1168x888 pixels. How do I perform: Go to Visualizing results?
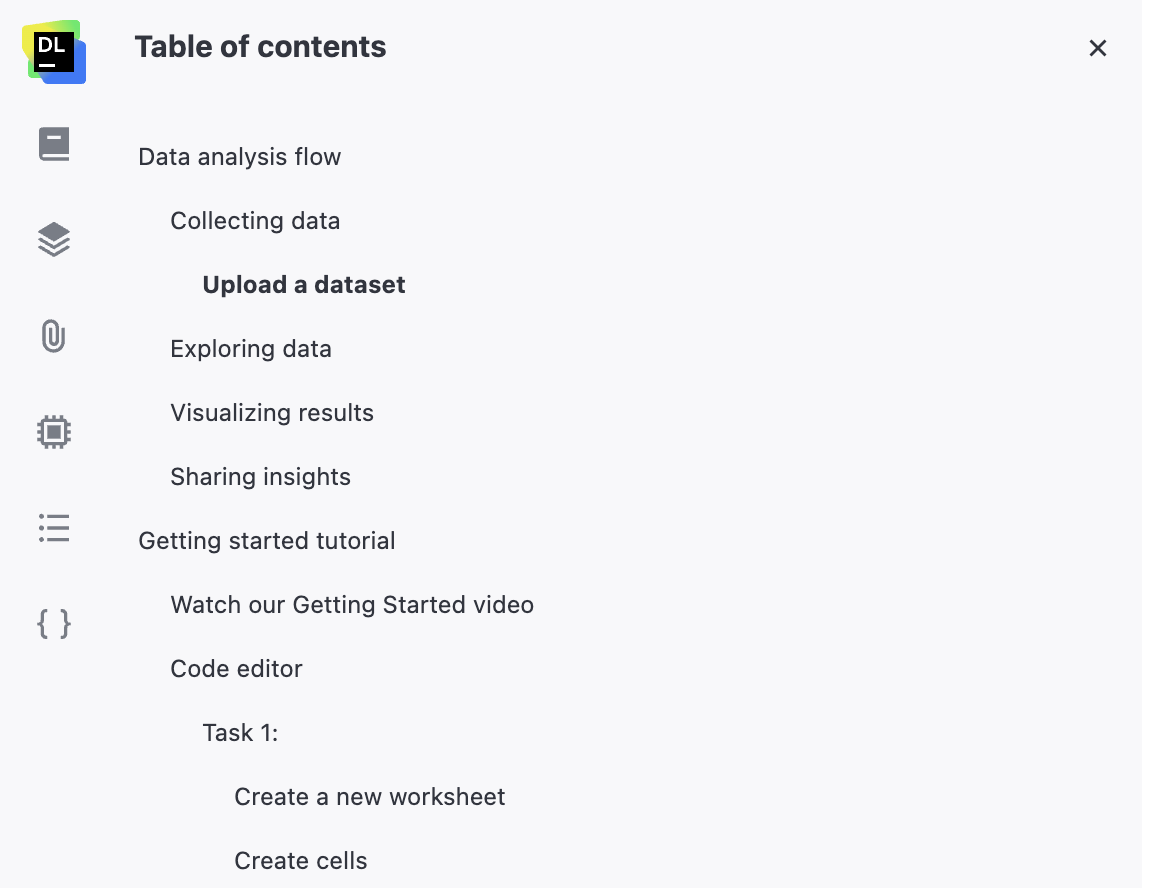[x=271, y=412]
